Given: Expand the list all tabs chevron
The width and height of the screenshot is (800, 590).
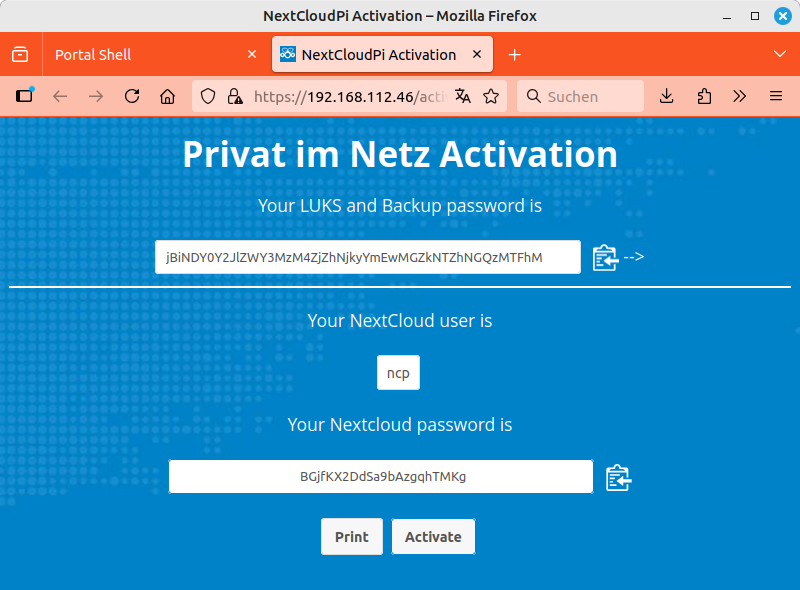Looking at the screenshot, I should (x=780, y=54).
